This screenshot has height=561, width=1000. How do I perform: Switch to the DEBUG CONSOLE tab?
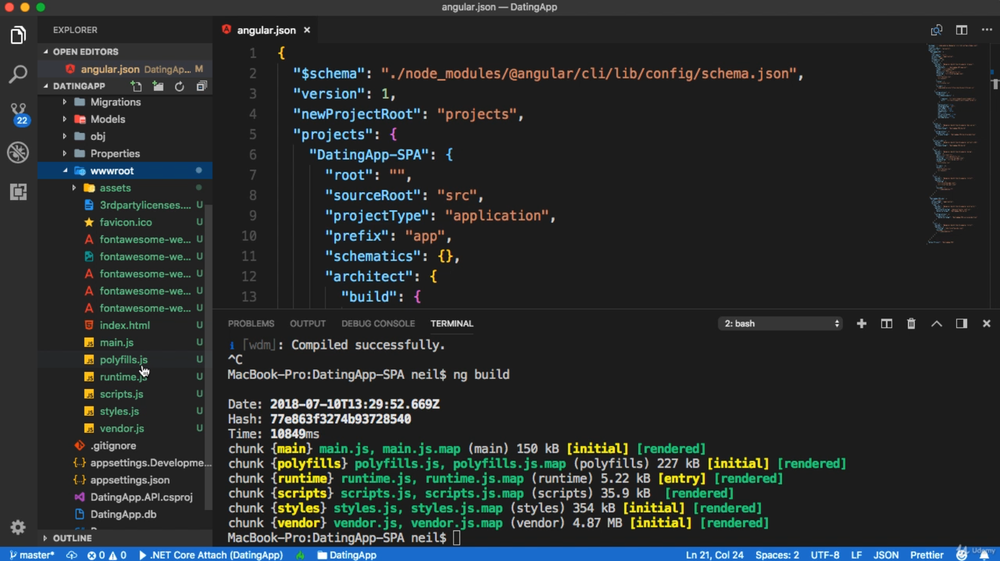point(378,324)
